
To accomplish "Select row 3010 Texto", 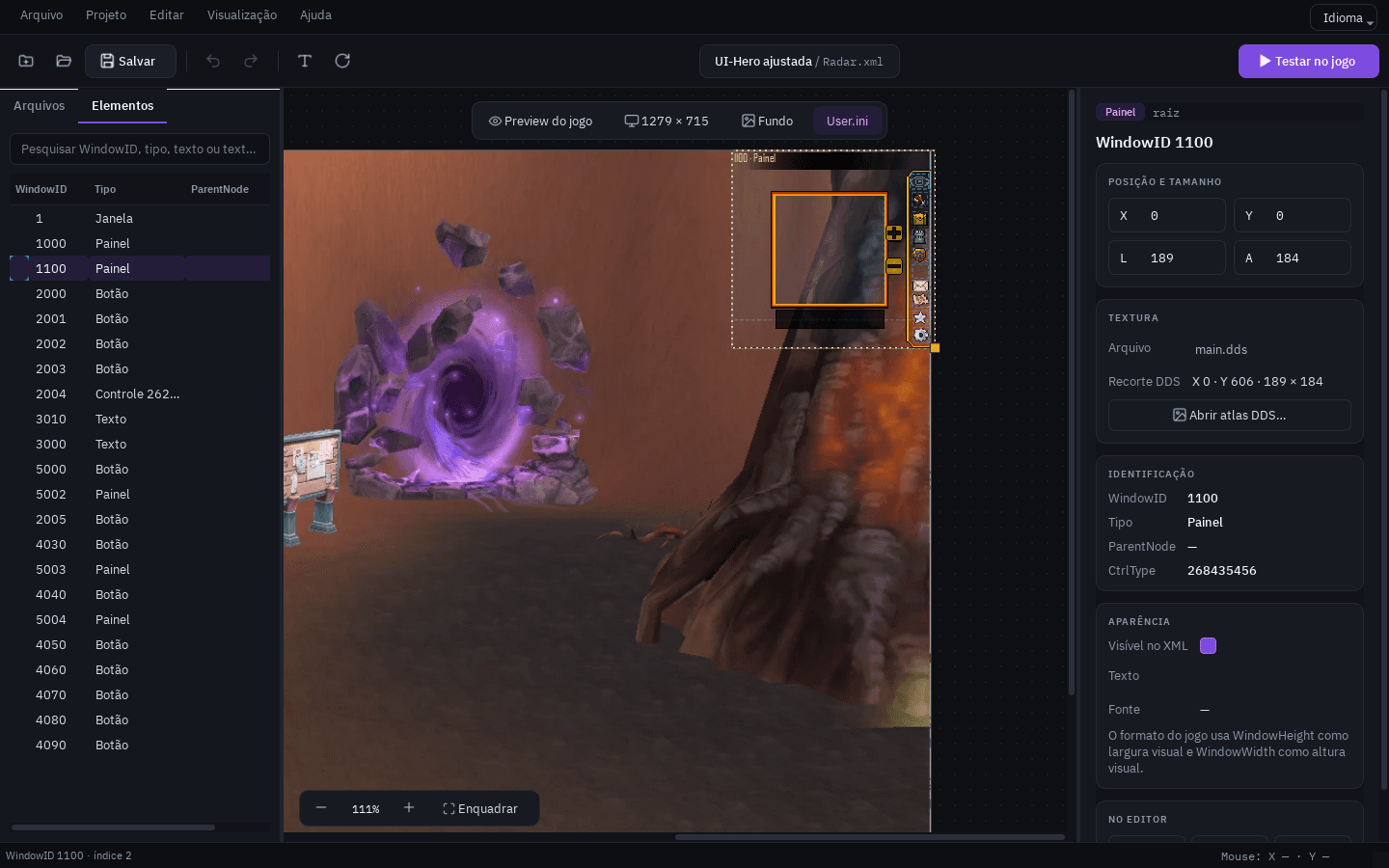I will pos(140,420).
